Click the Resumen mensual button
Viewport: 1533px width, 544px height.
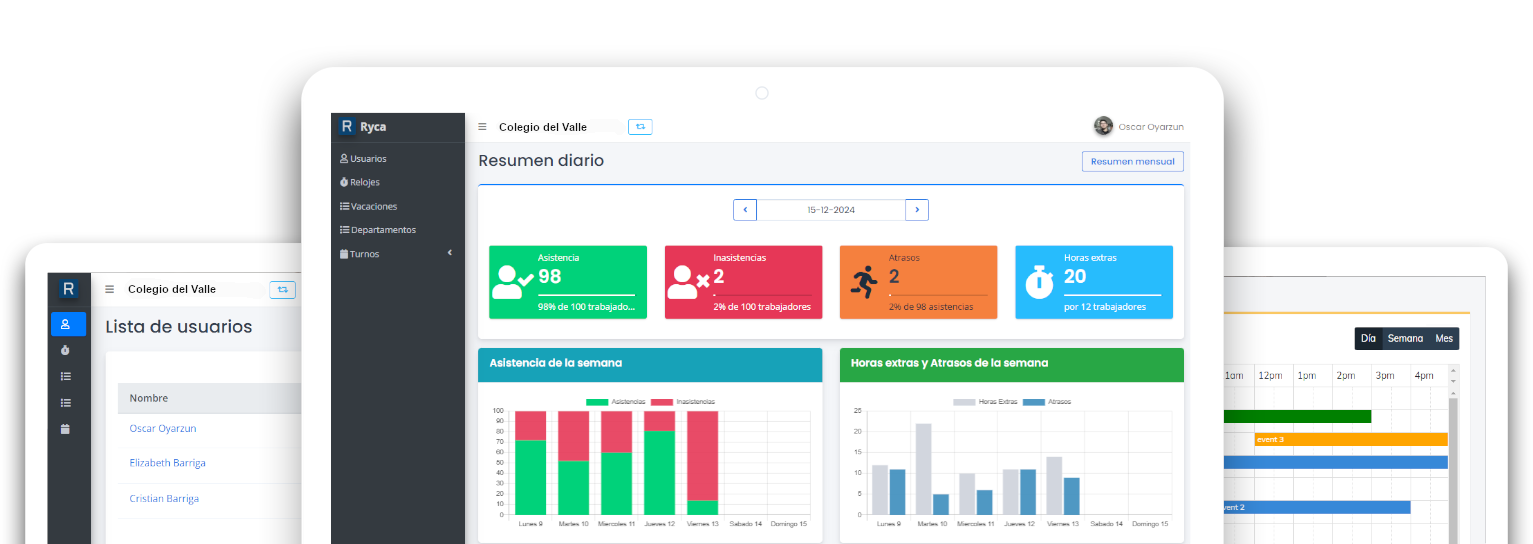pos(1132,161)
